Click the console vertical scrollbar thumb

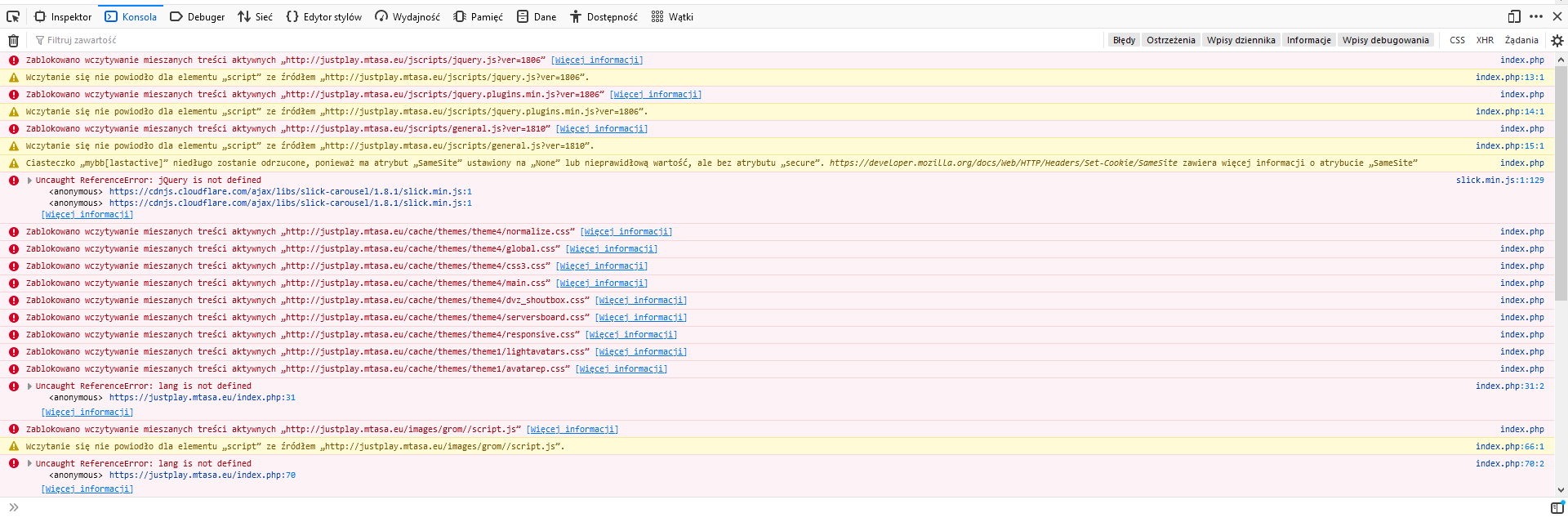click(x=1561, y=184)
